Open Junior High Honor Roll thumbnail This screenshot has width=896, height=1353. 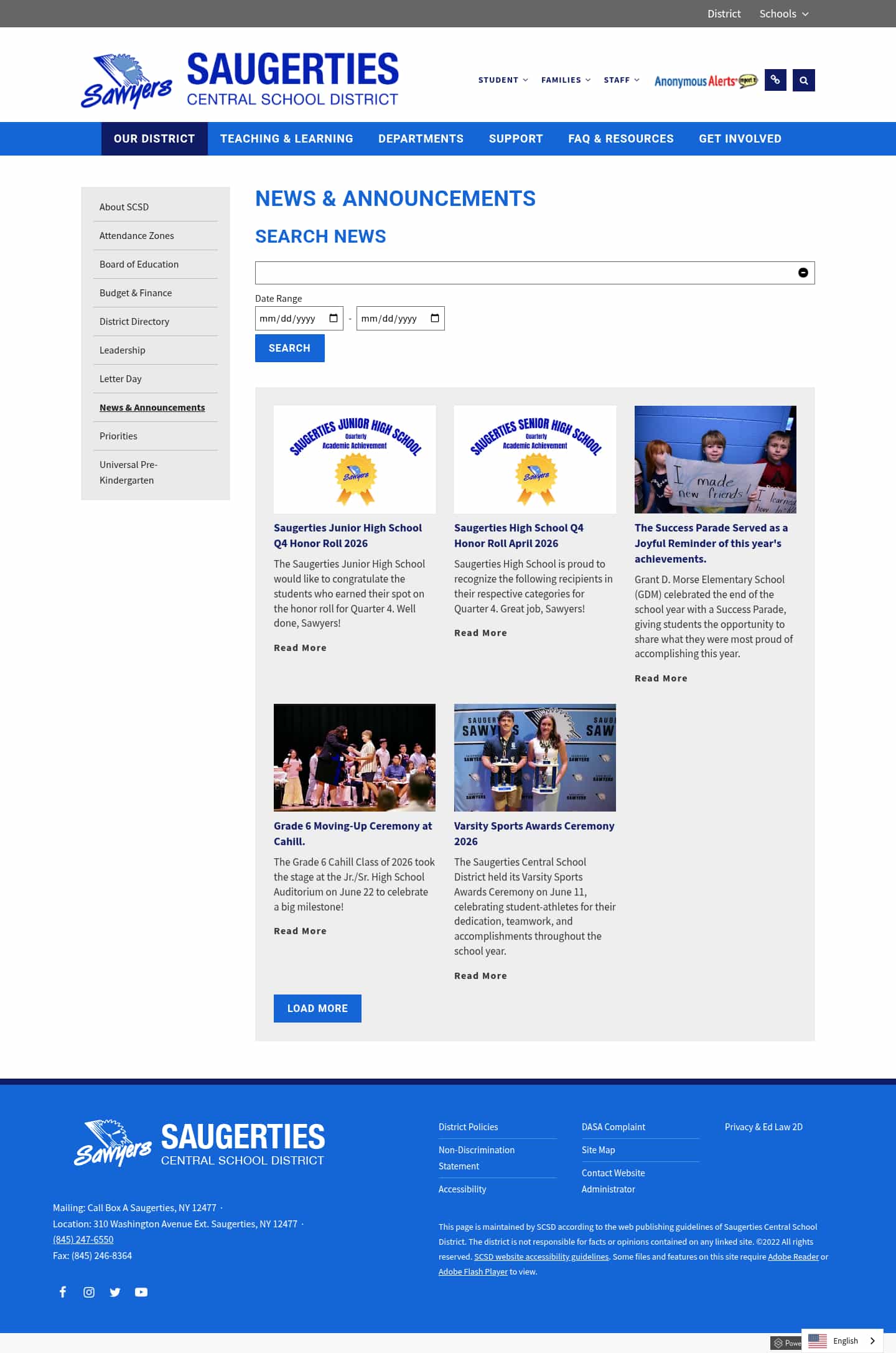pyautogui.click(x=355, y=459)
